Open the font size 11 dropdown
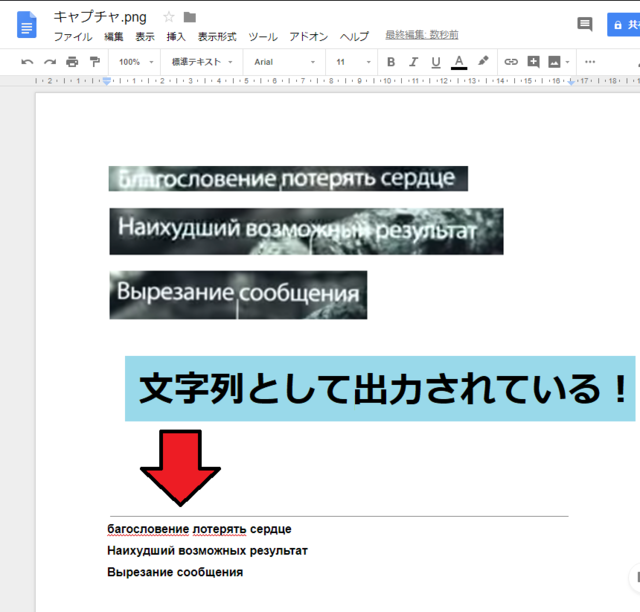Viewport: 640px width, 612px height. tap(353, 62)
